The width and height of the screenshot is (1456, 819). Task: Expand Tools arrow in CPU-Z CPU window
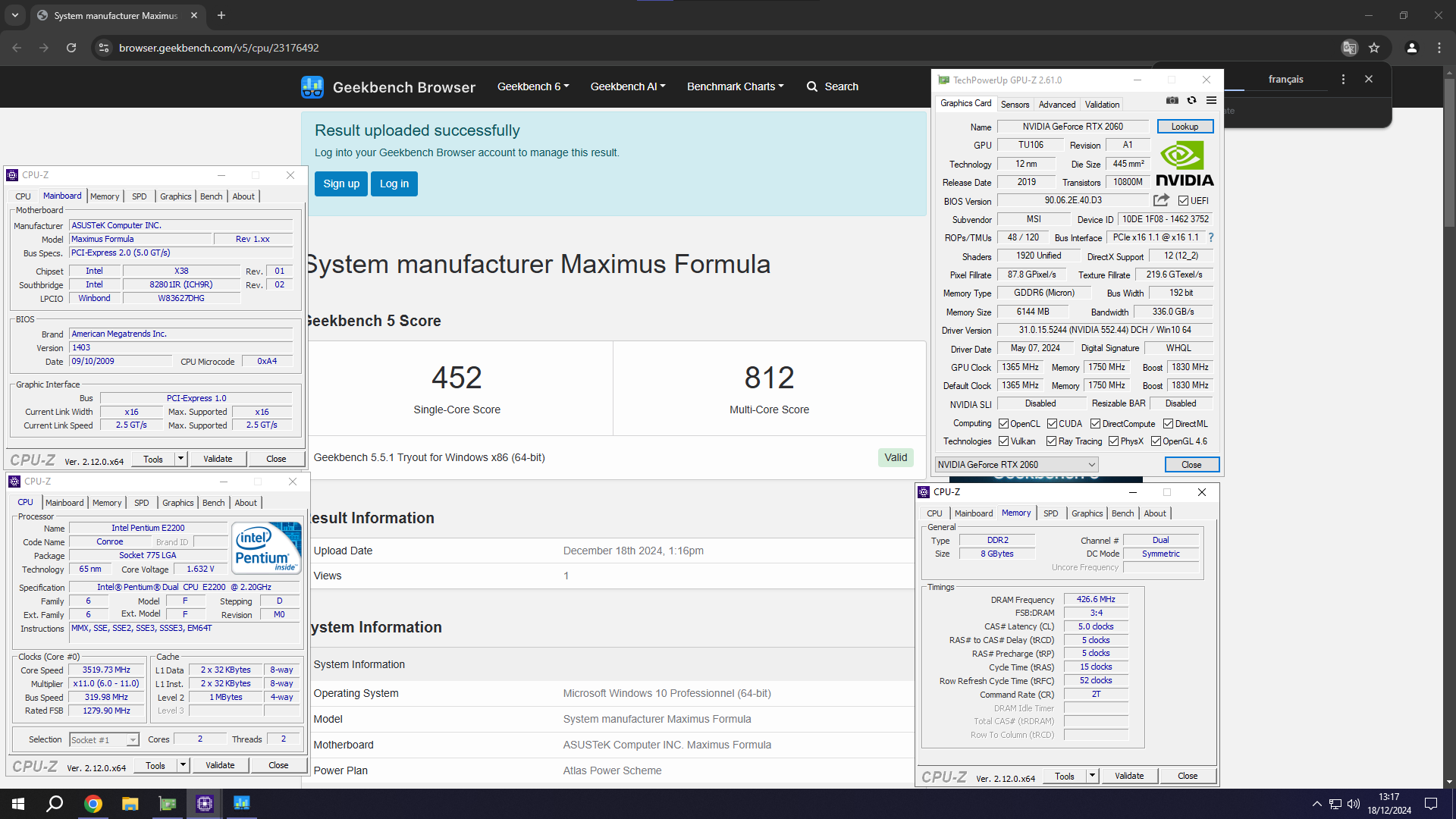[x=183, y=765]
